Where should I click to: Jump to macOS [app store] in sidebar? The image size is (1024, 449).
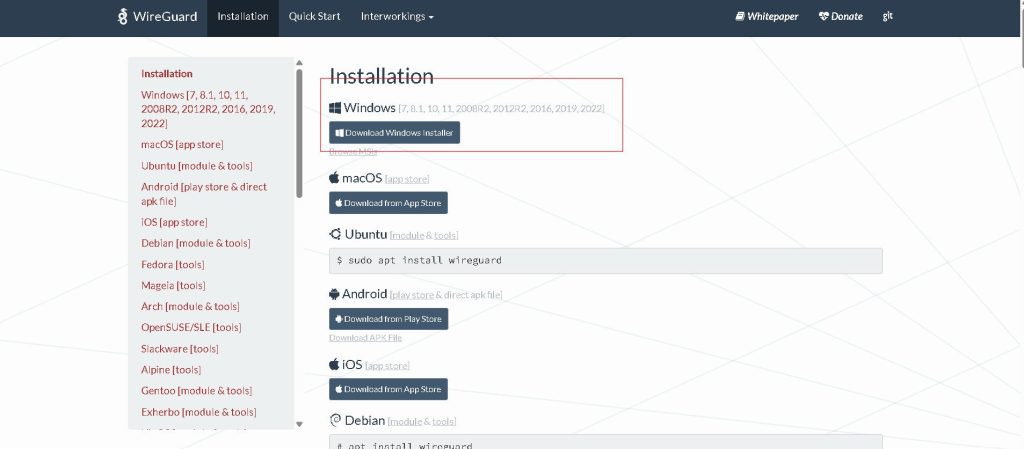tap(182, 144)
